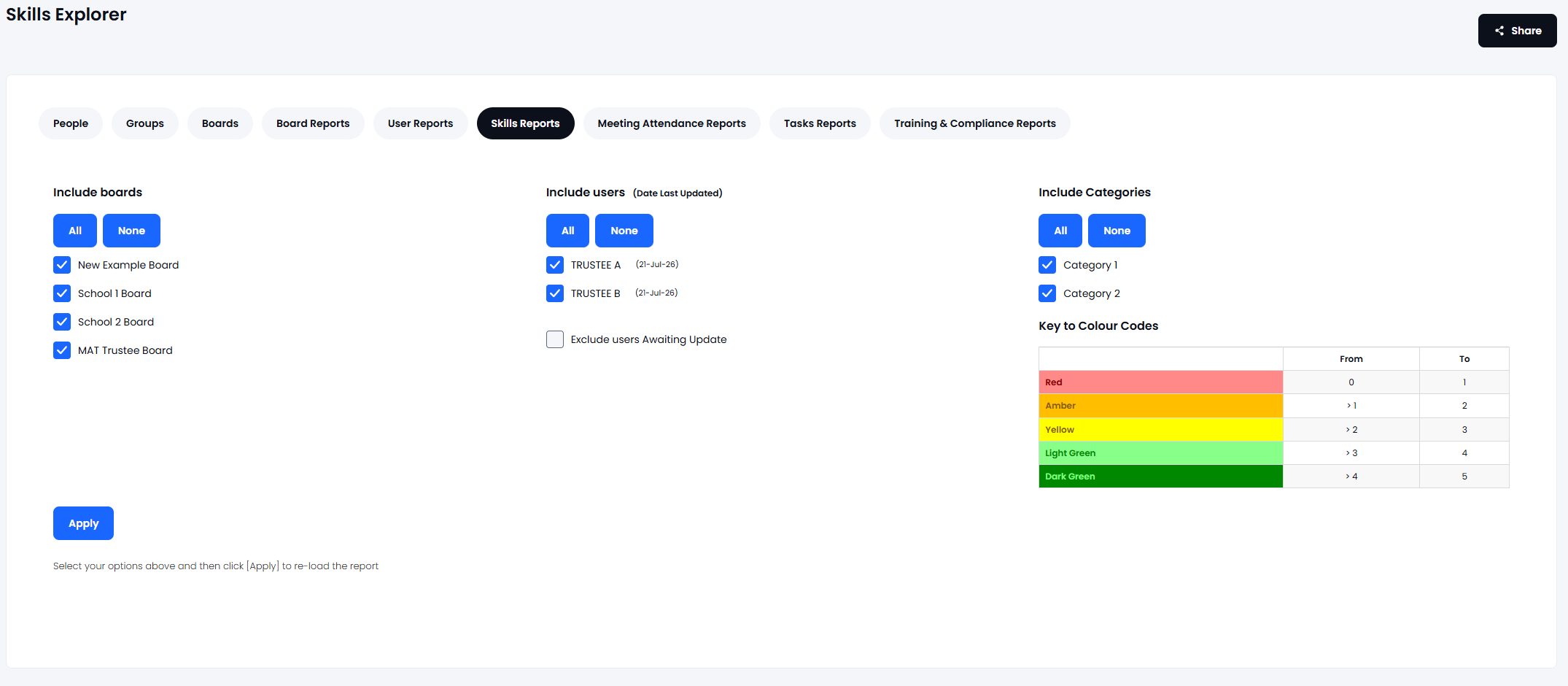Select All under Include Categories
1568x686 pixels.
click(x=1060, y=231)
